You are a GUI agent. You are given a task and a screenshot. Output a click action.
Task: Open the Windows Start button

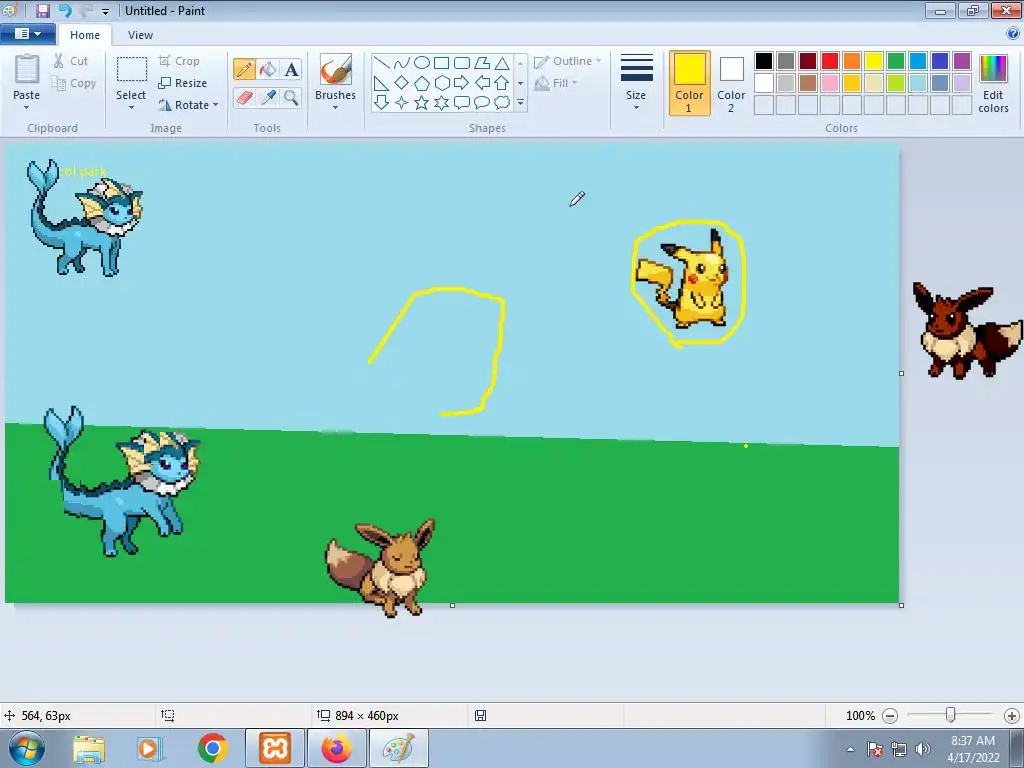[x=25, y=748]
